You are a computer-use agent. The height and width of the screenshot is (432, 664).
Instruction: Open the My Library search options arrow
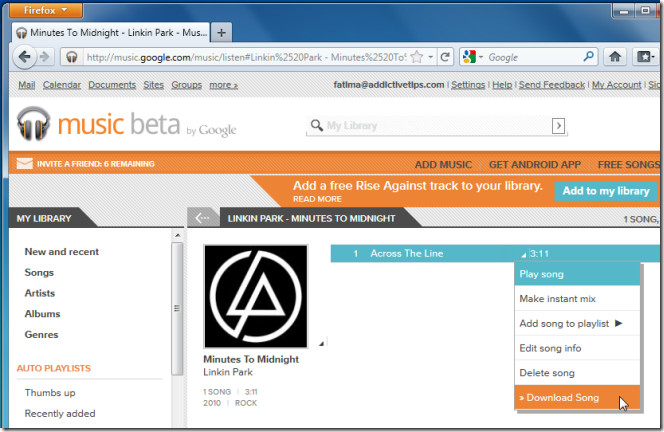(559, 126)
